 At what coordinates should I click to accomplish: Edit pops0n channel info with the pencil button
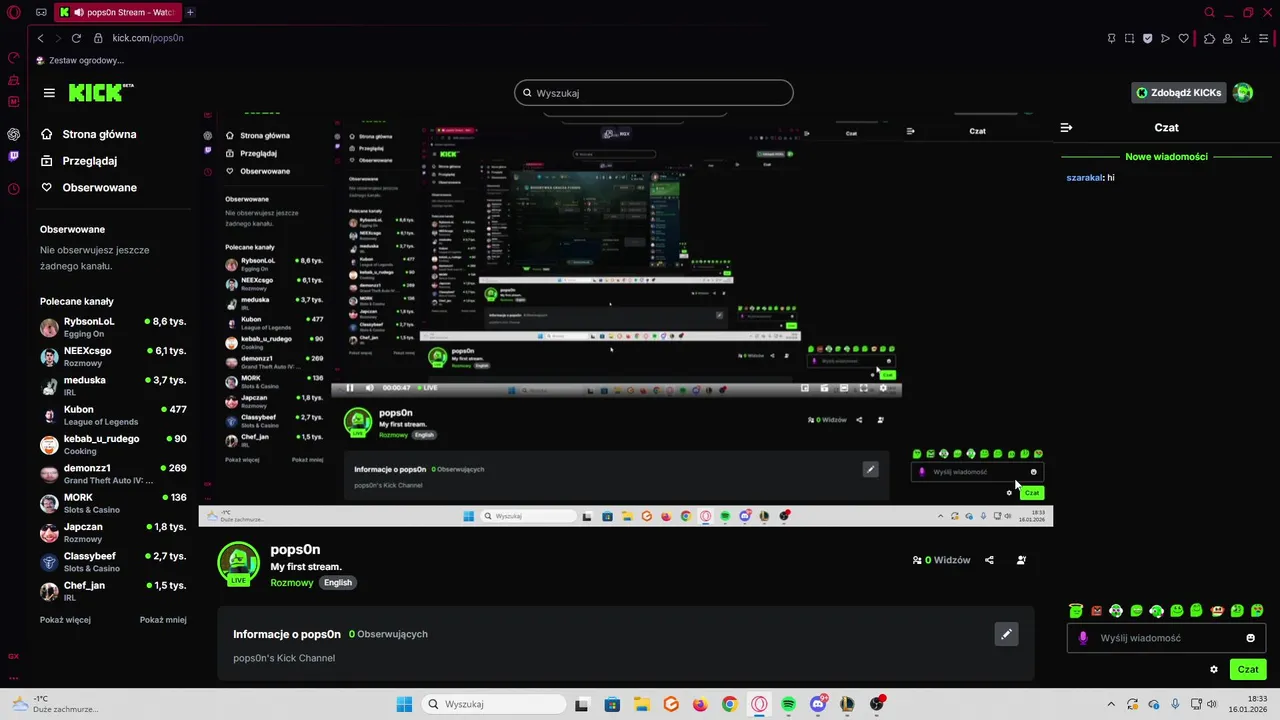(1007, 634)
